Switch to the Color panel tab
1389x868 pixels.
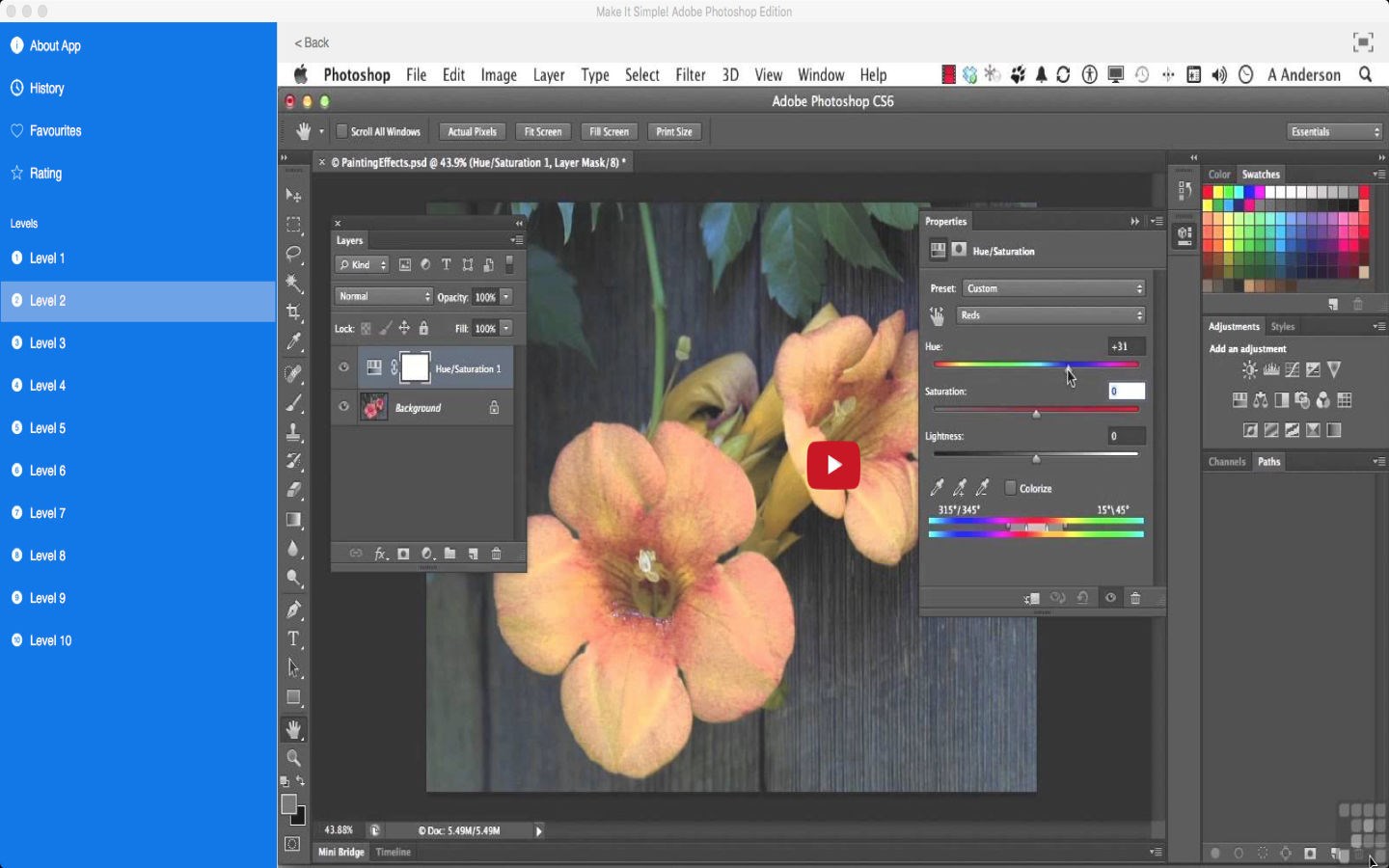click(1219, 175)
